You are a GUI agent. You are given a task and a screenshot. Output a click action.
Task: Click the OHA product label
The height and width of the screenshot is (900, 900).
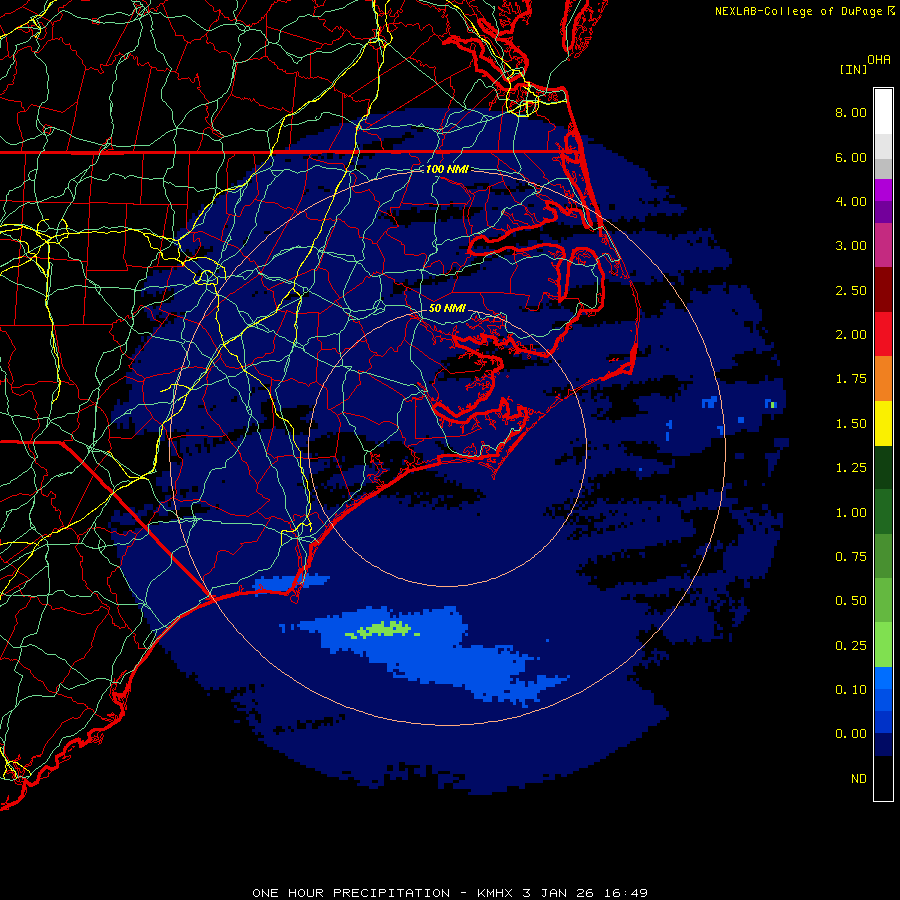(x=879, y=59)
